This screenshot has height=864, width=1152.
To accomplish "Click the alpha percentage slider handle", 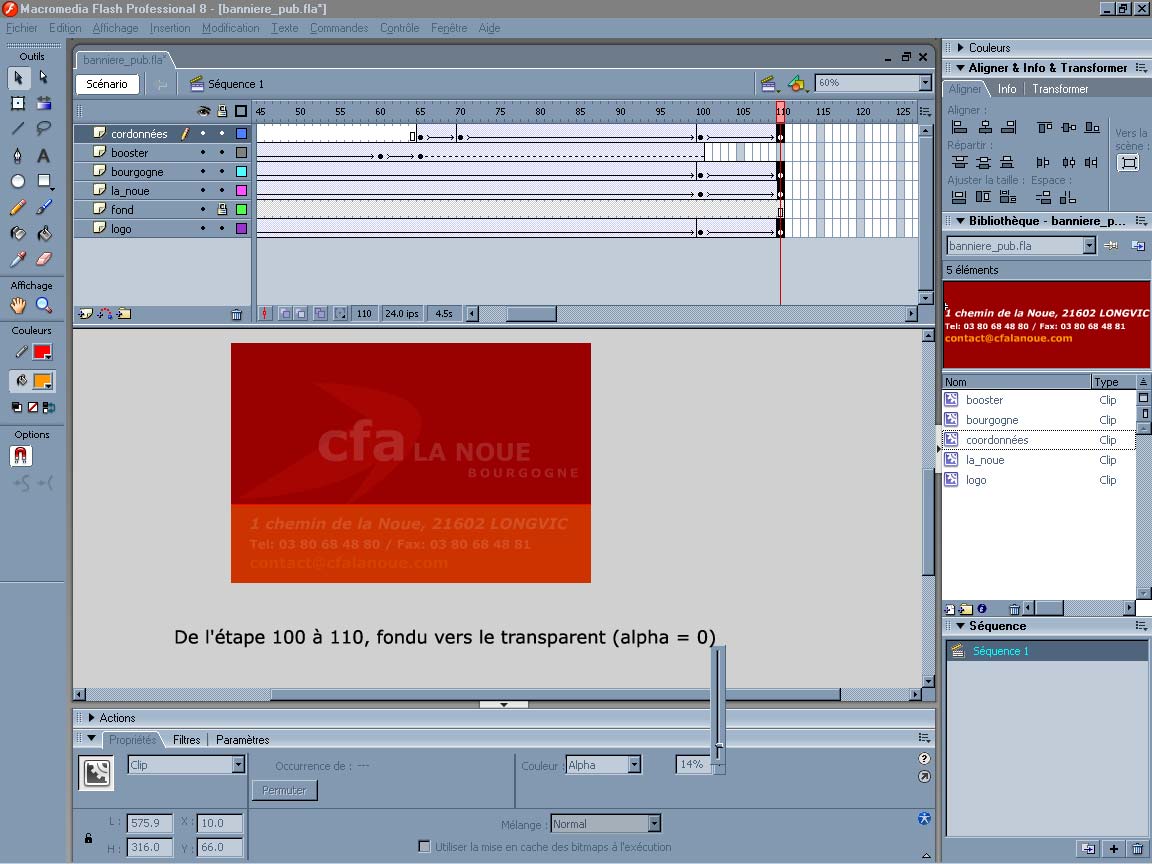I will coord(719,747).
